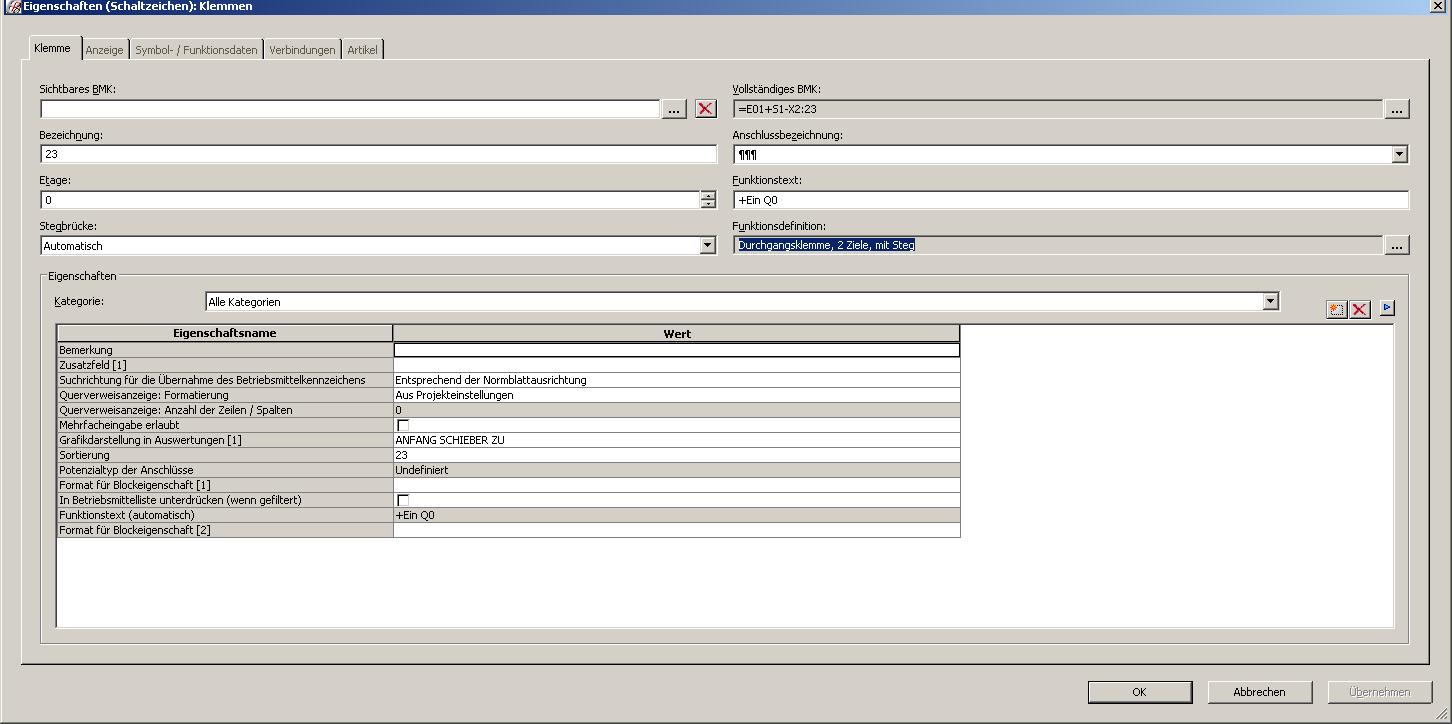Click the red delete X beside Sichtbares BMK
This screenshot has width=1452, height=724.
[x=706, y=109]
